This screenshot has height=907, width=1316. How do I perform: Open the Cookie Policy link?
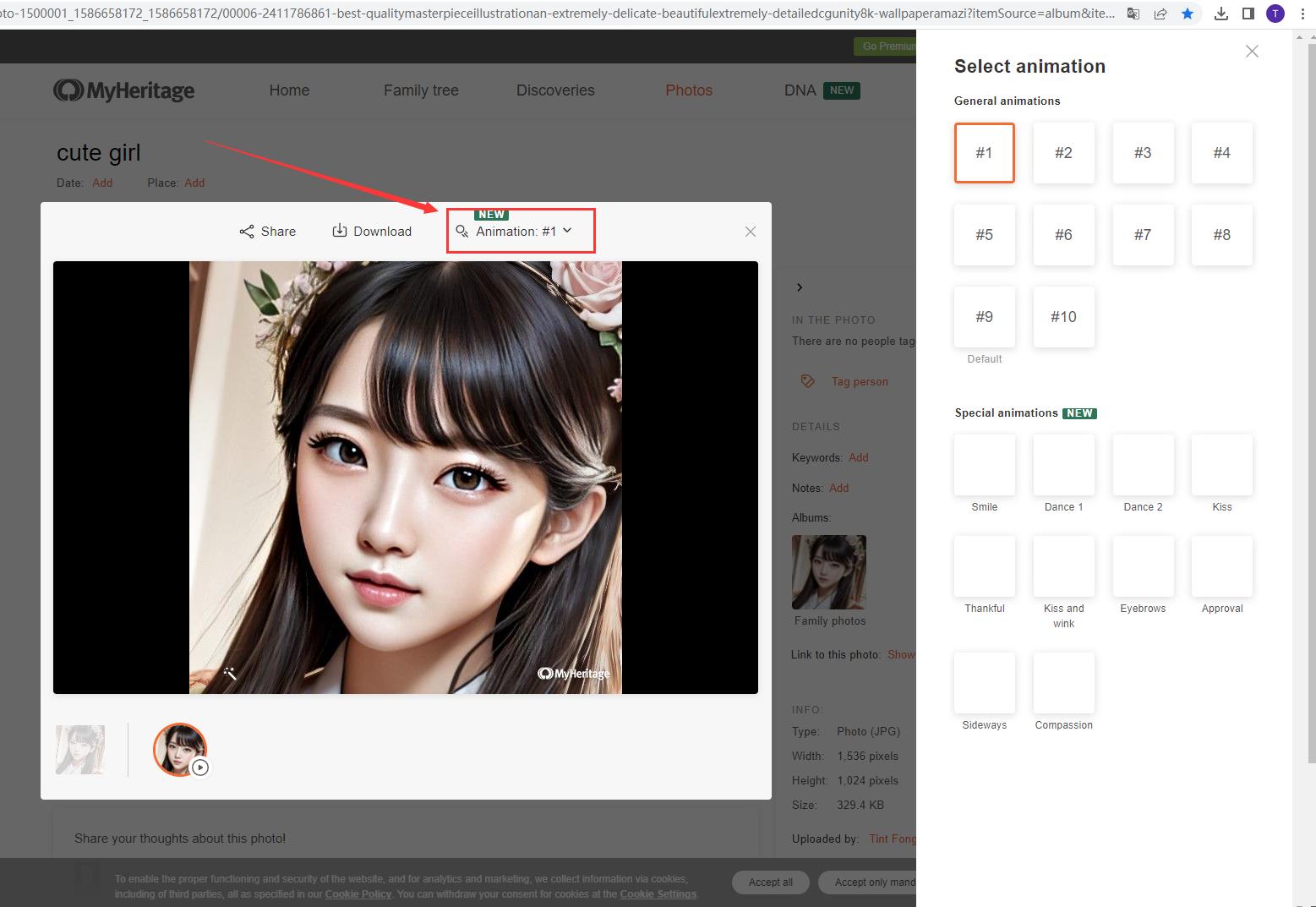point(358,893)
